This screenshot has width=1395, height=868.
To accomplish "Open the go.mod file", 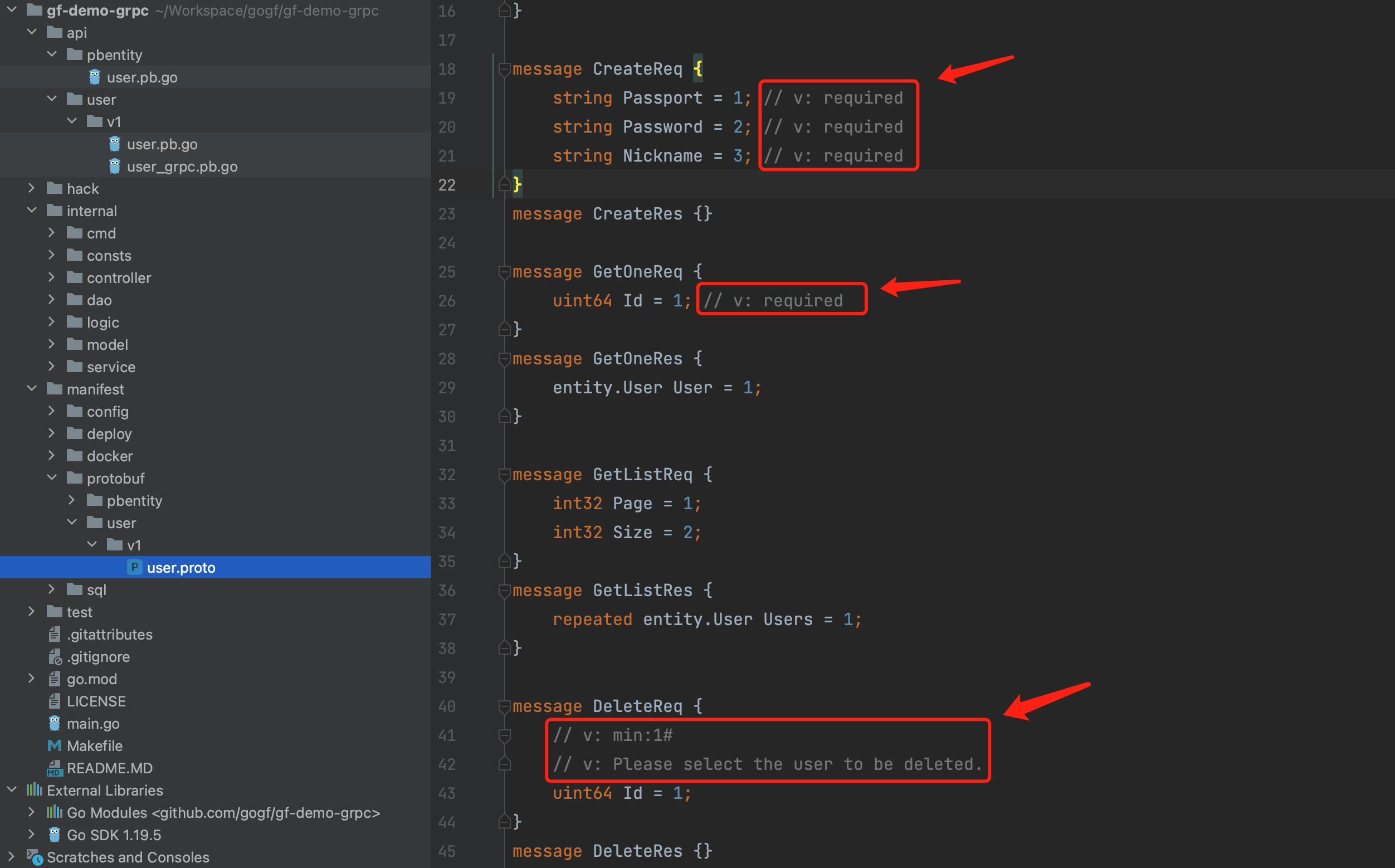I will [92, 679].
